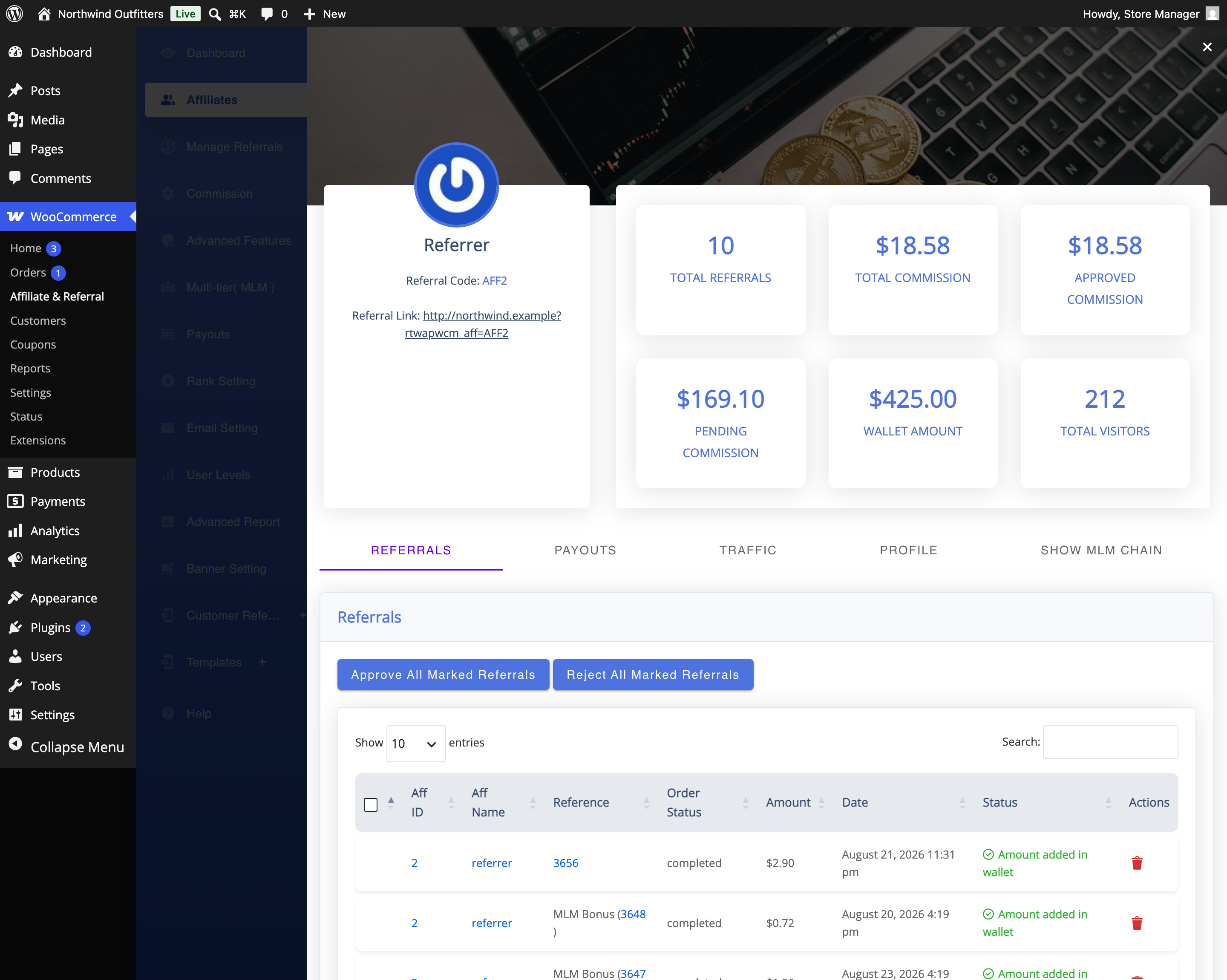Open Payouts in the plugin menu

[x=225, y=334]
